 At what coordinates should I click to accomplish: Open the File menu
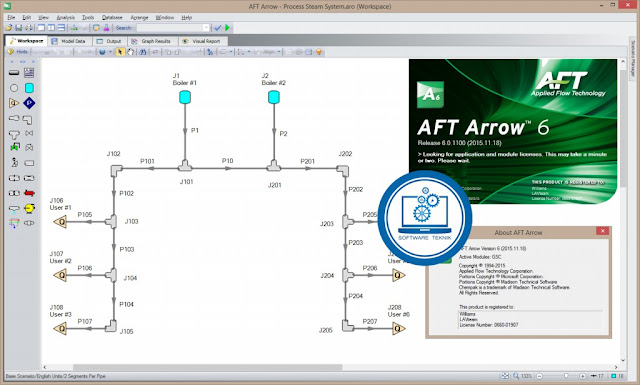(11, 18)
